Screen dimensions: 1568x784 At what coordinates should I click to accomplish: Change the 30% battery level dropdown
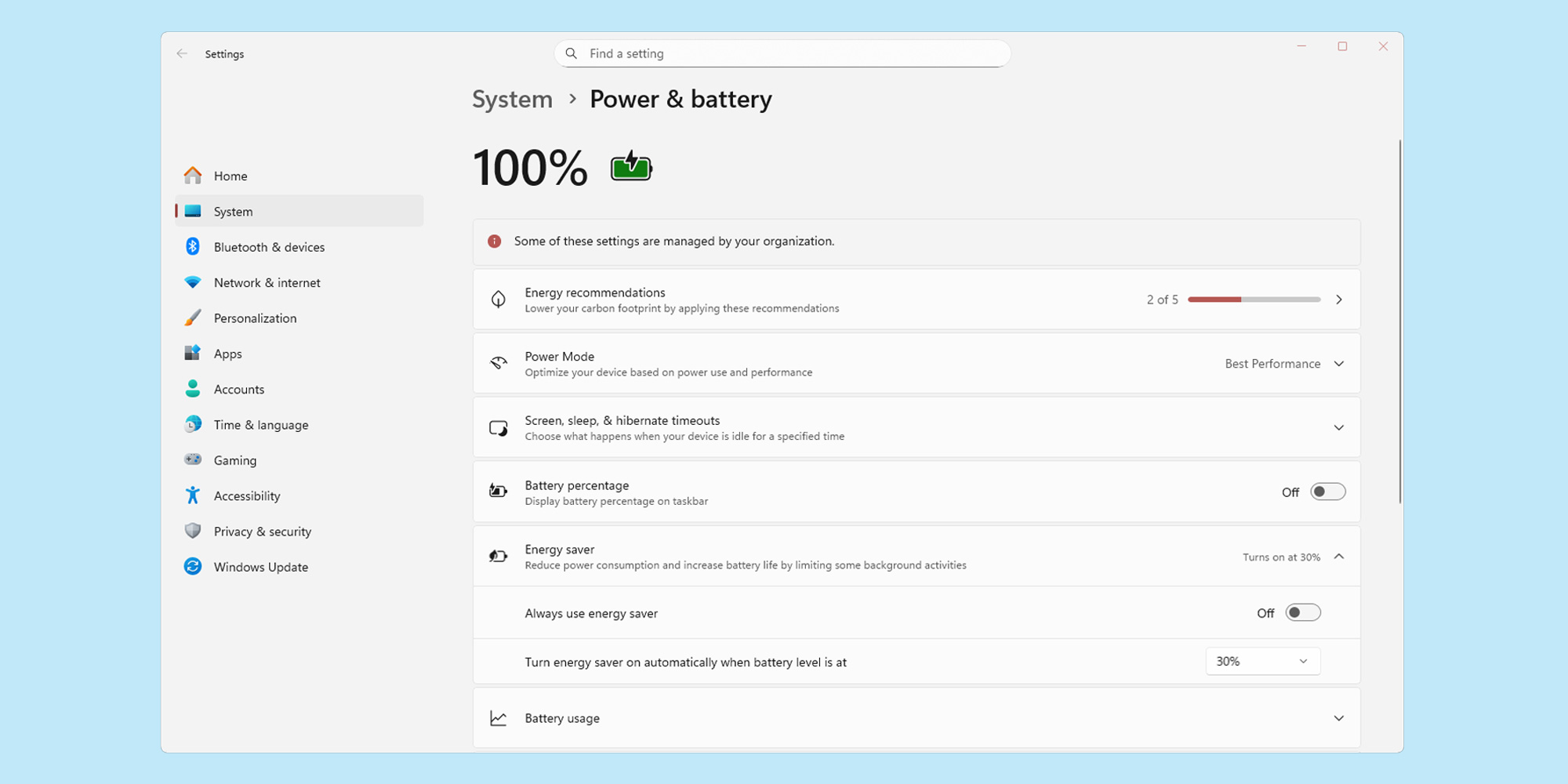click(1261, 661)
